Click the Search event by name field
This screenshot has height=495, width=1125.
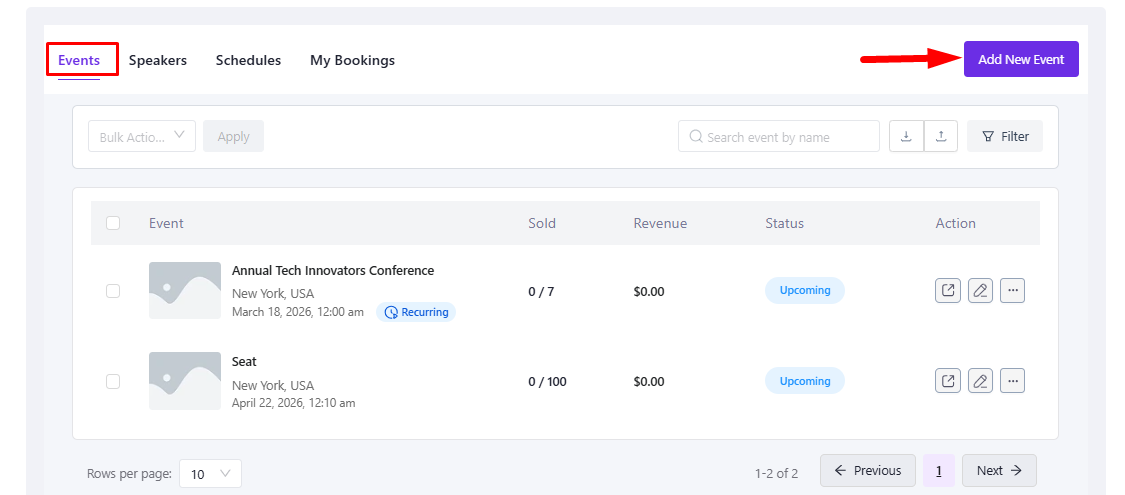780,137
